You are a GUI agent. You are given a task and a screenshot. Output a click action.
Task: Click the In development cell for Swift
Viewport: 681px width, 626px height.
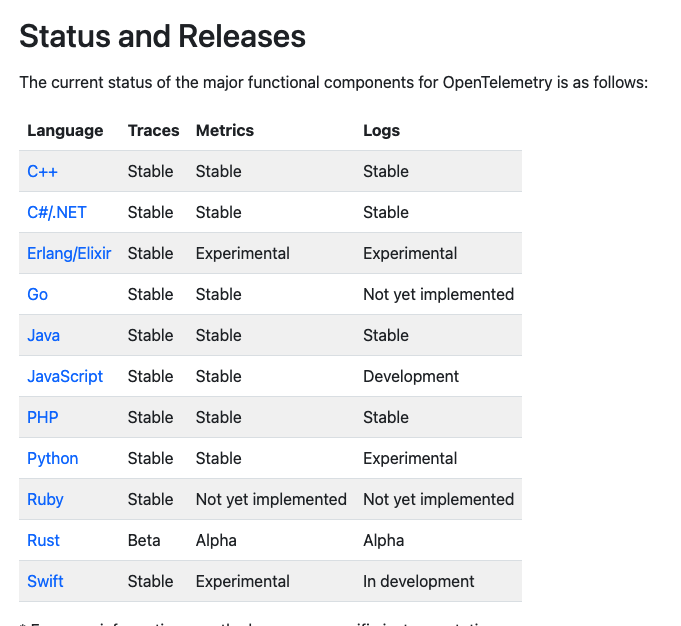pos(419,581)
